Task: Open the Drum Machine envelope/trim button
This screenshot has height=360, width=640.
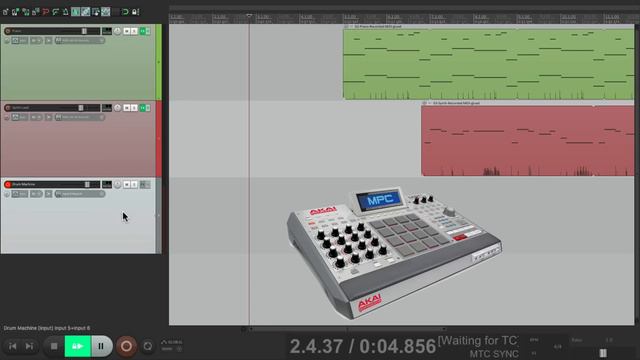Action: point(20,194)
